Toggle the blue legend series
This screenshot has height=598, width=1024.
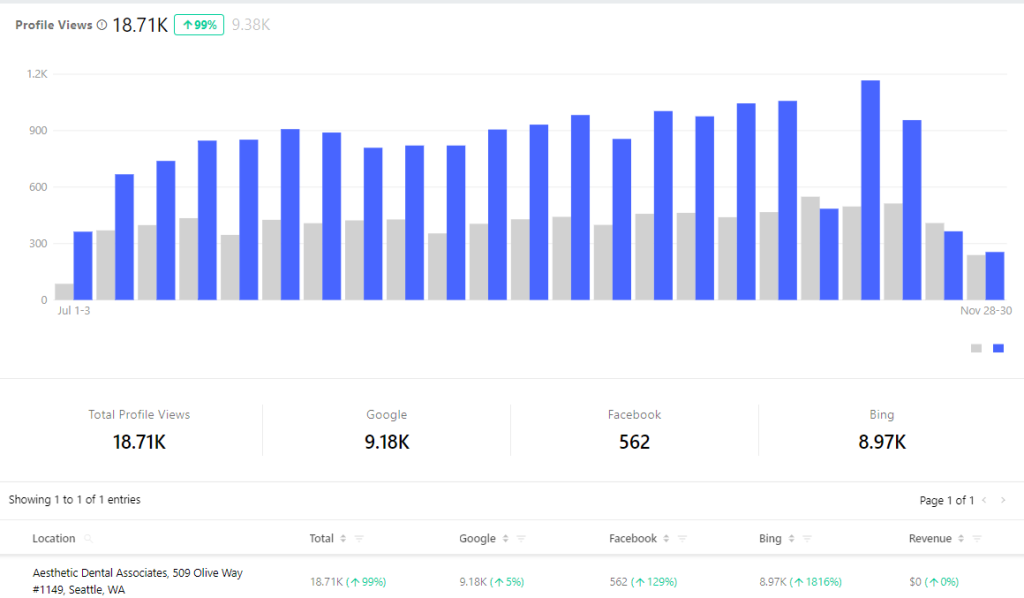tap(998, 348)
